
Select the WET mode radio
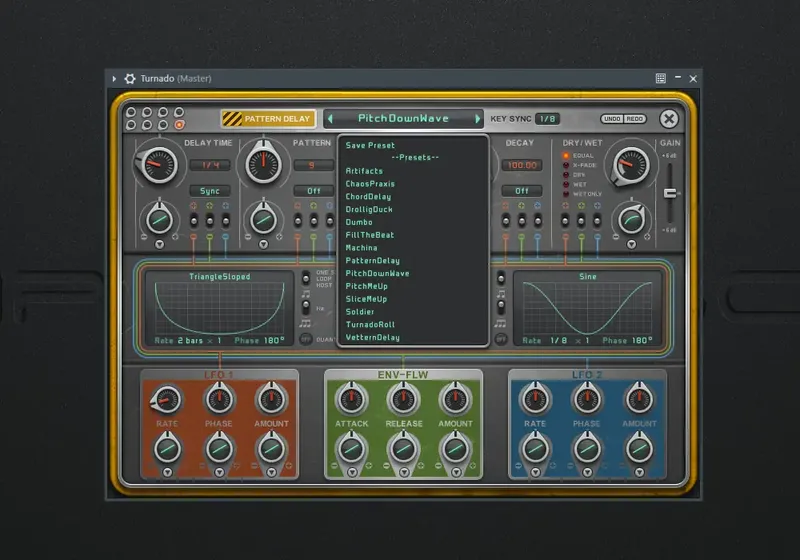566,184
